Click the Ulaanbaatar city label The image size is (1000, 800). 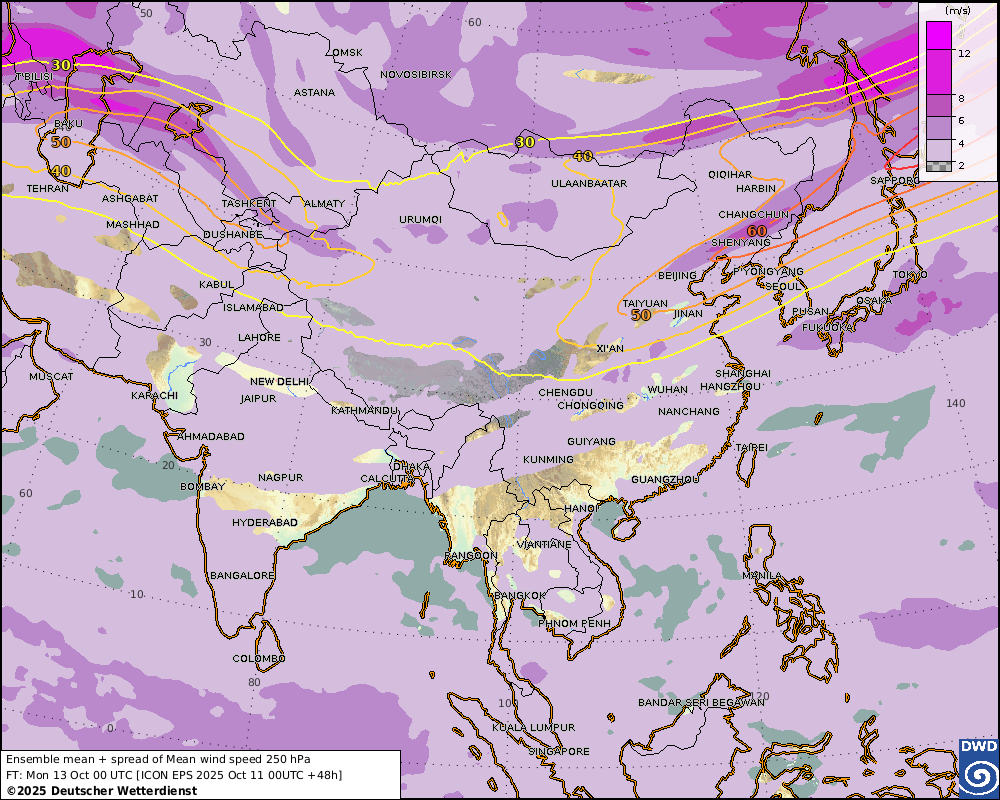589,184
